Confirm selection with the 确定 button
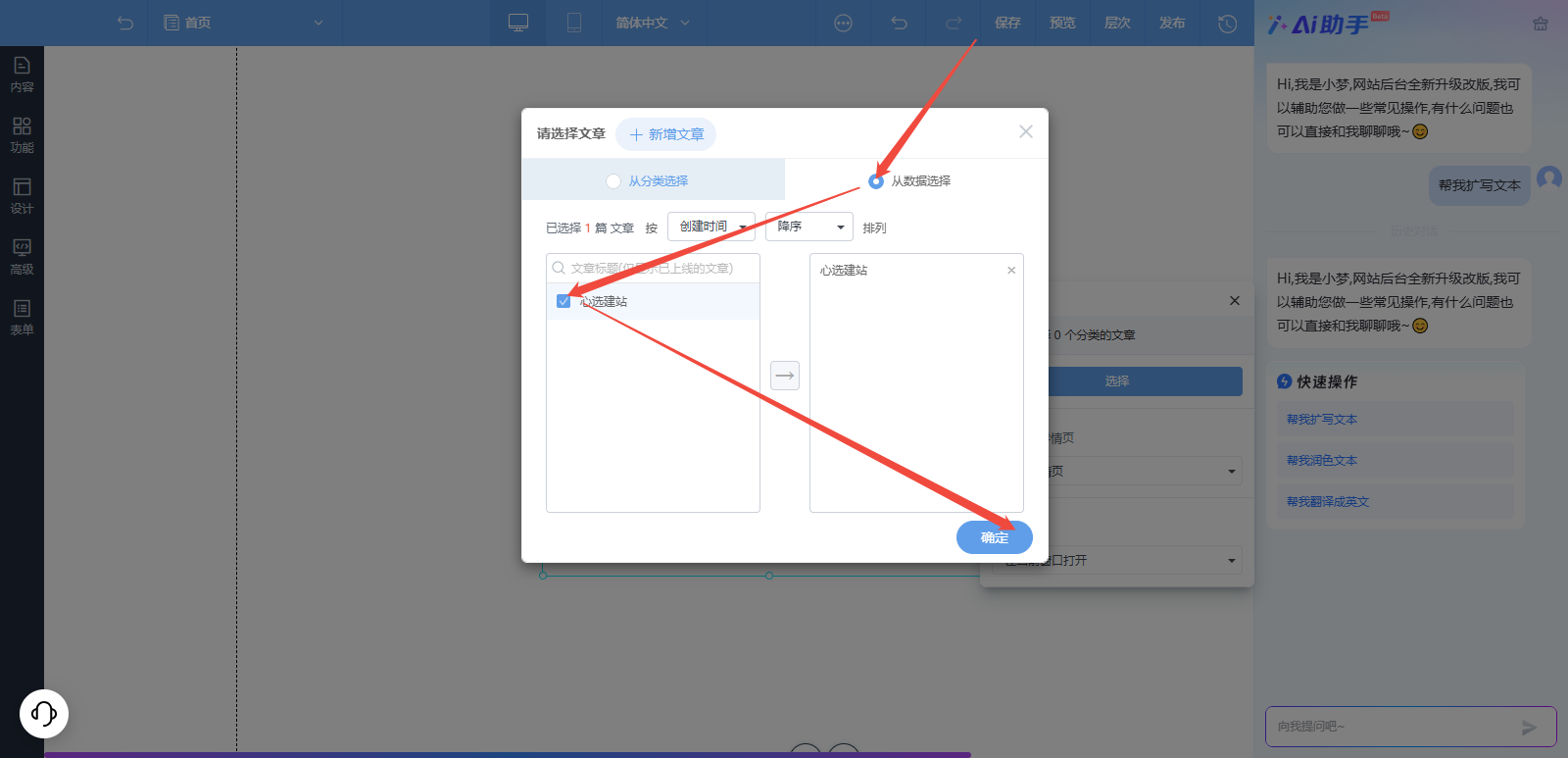This screenshot has width=1568, height=758. point(994,537)
